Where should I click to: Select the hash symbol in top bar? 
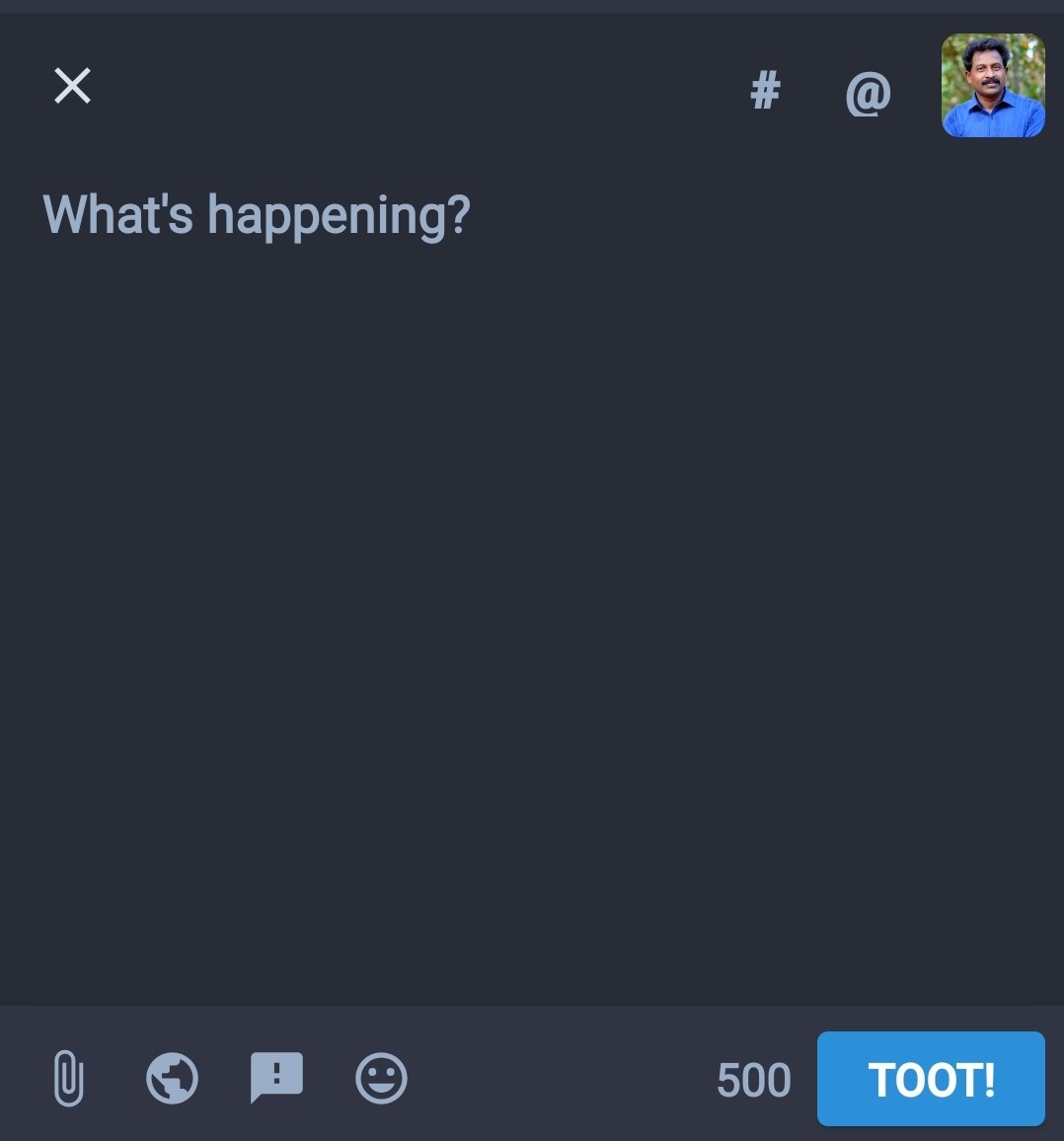(765, 90)
